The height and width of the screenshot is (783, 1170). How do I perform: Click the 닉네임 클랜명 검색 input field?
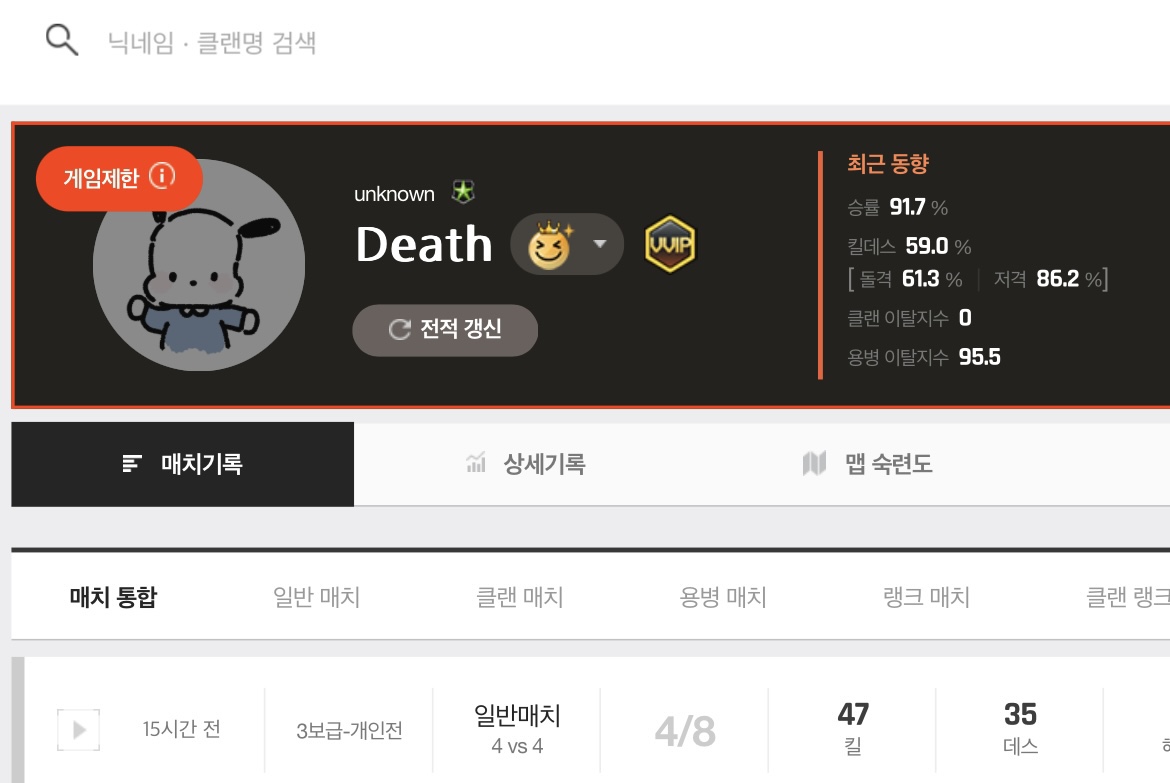pos(597,43)
